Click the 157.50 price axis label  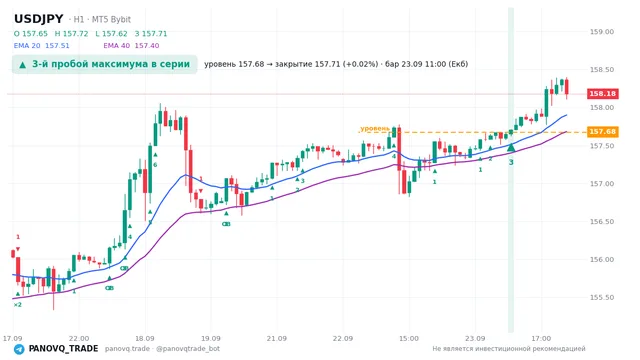(602, 146)
